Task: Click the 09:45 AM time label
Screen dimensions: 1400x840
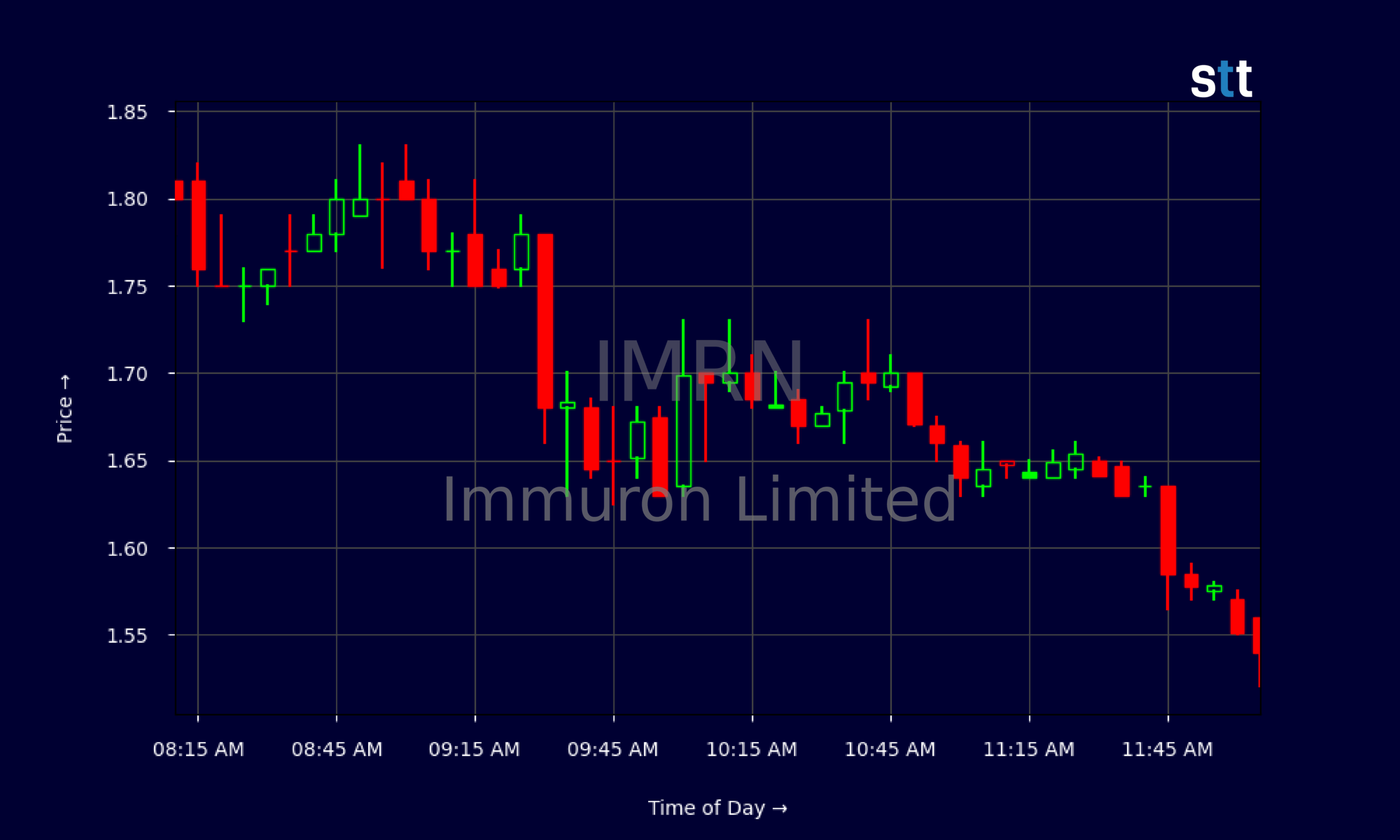Action: click(x=613, y=749)
